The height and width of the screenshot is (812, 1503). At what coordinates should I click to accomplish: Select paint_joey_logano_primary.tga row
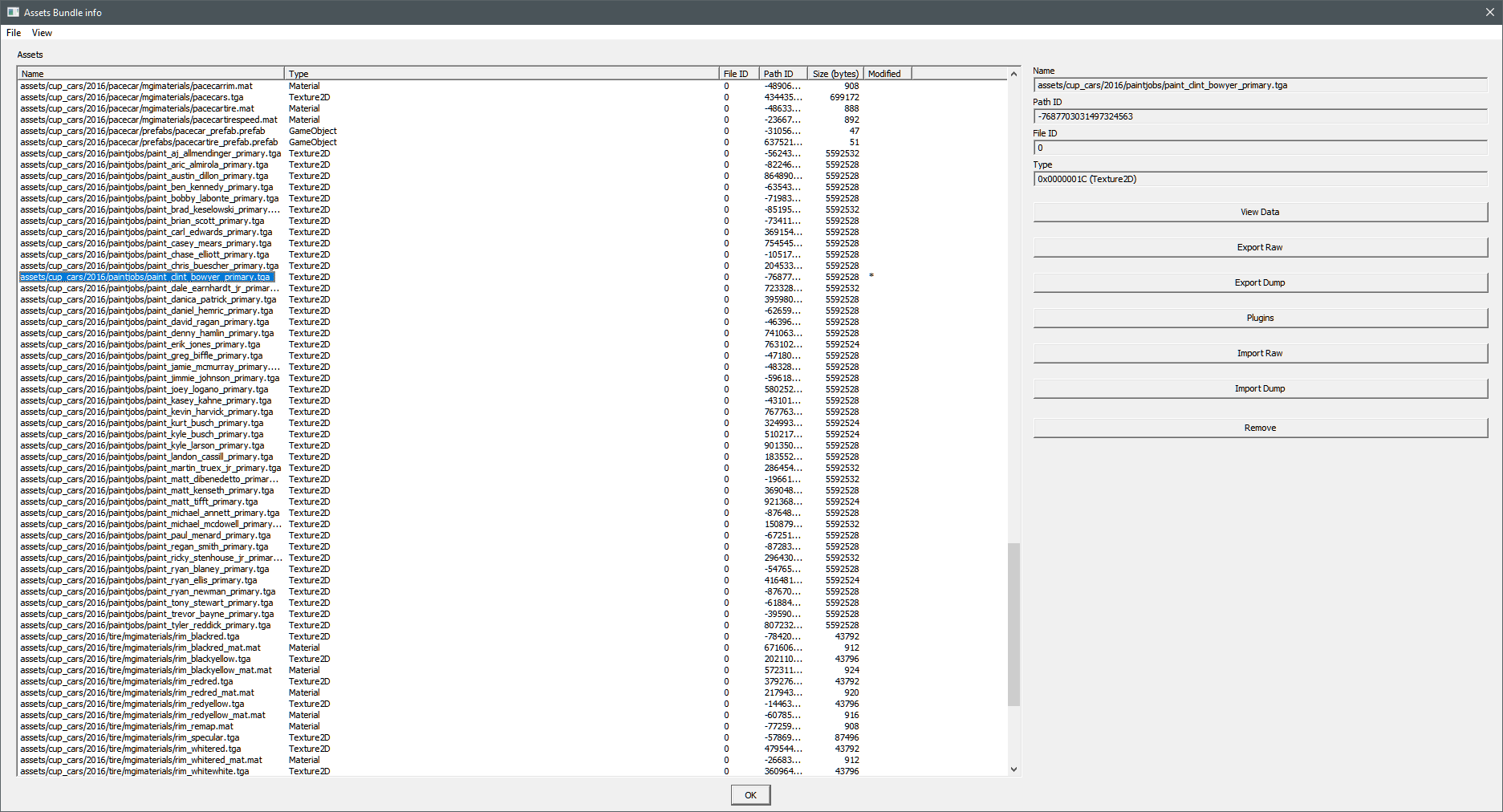[x=512, y=389]
